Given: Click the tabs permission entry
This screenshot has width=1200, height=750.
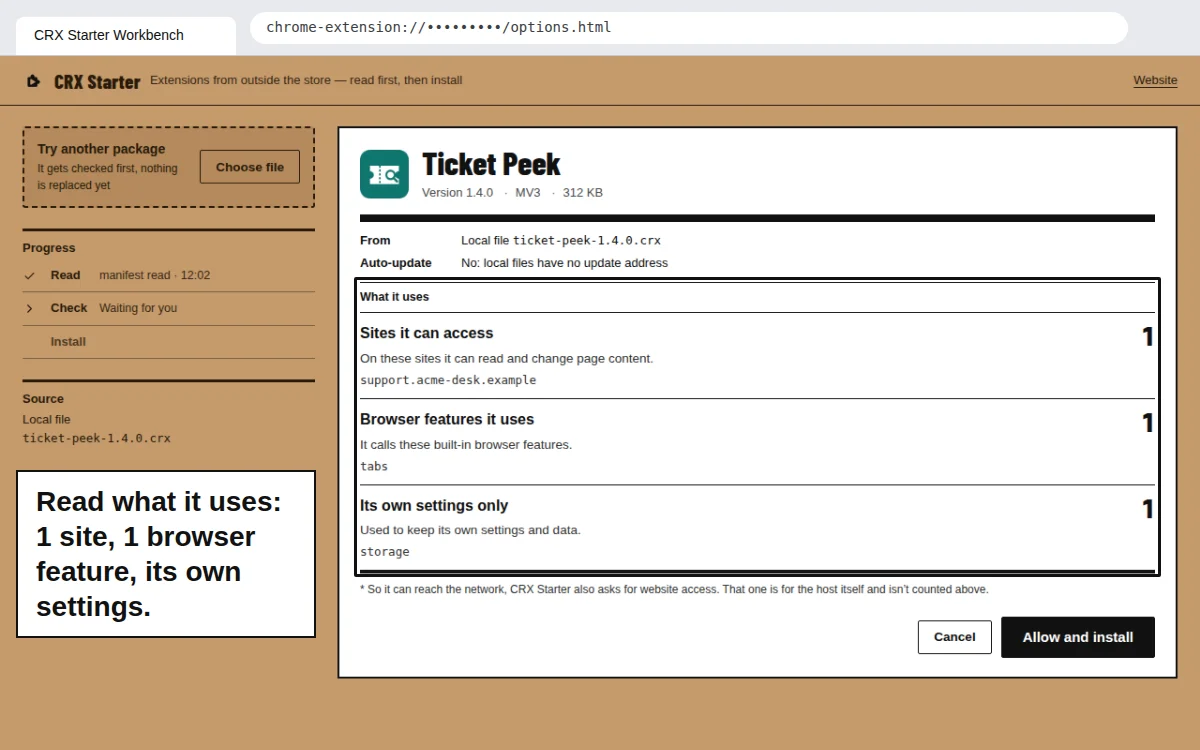Looking at the screenshot, I should 374,466.
